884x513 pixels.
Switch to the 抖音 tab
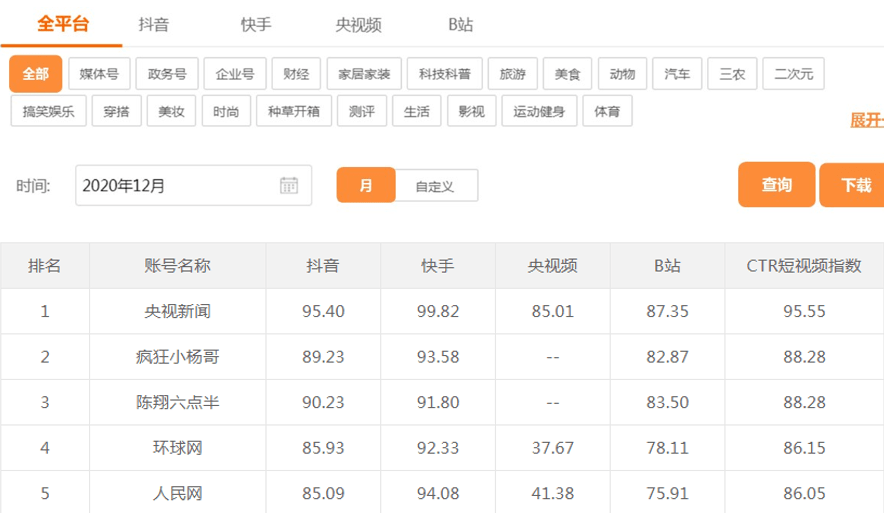(154, 25)
